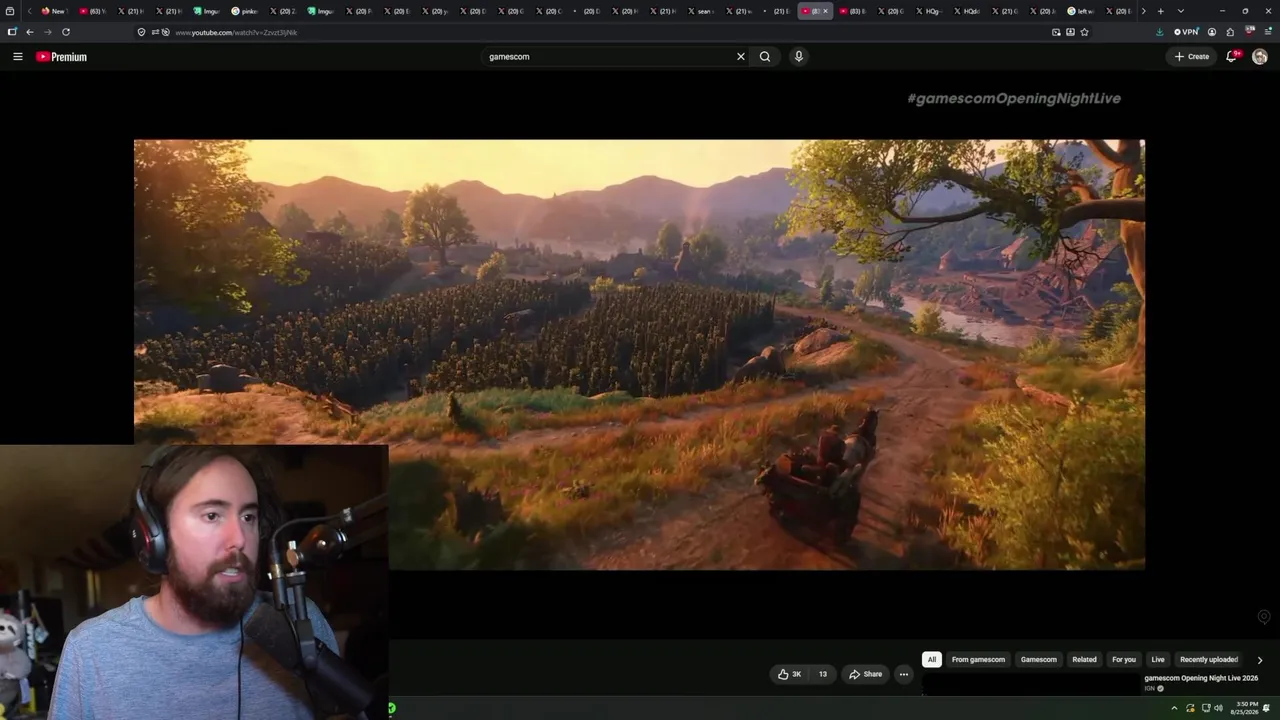Click the #gamescomOpeningNightLive hashtag
The height and width of the screenshot is (720, 1280).
1014,98
